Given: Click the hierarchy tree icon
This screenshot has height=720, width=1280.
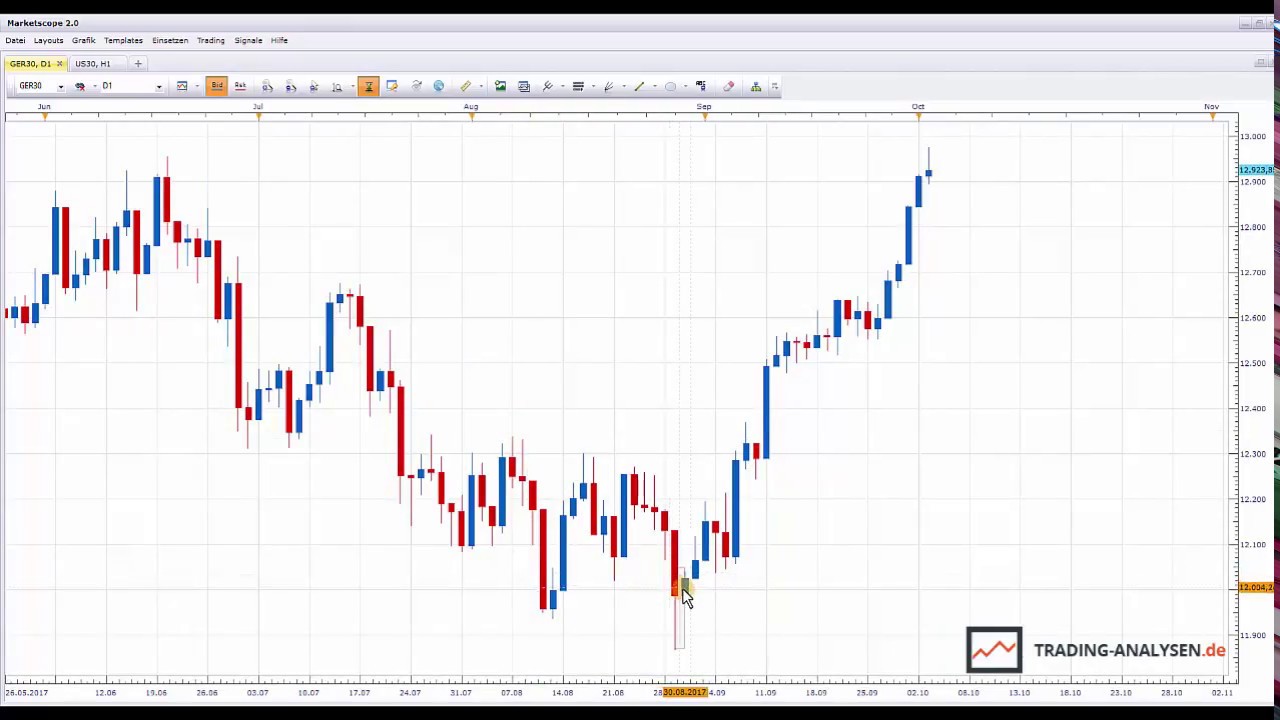Looking at the screenshot, I should pos(756,86).
